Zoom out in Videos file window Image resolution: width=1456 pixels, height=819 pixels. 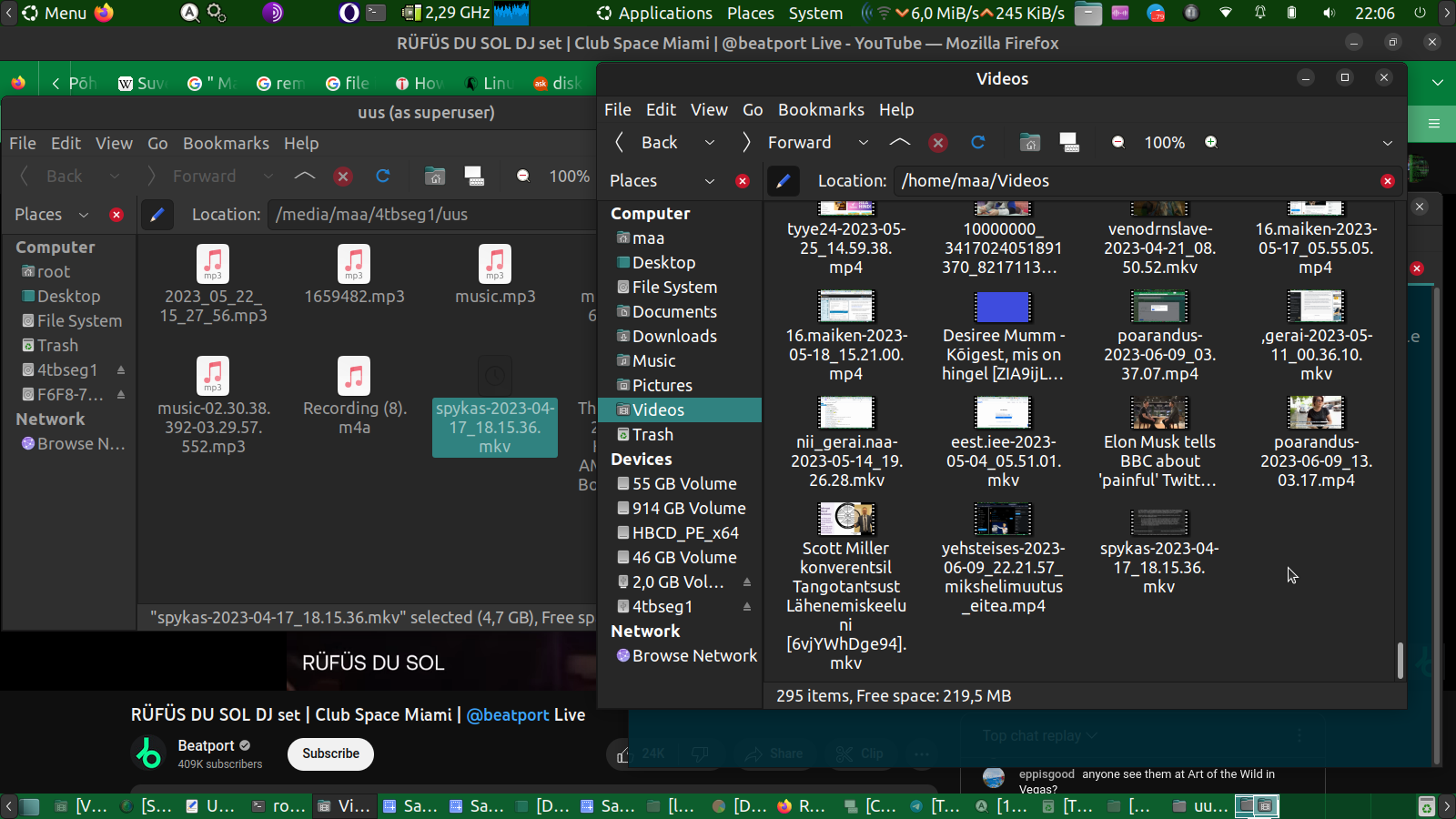[1117, 142]
